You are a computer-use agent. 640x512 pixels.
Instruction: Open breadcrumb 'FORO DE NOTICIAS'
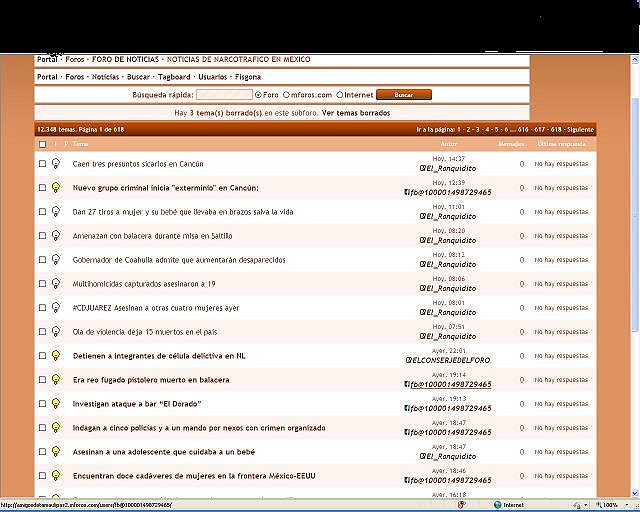[x=125, y=59]
